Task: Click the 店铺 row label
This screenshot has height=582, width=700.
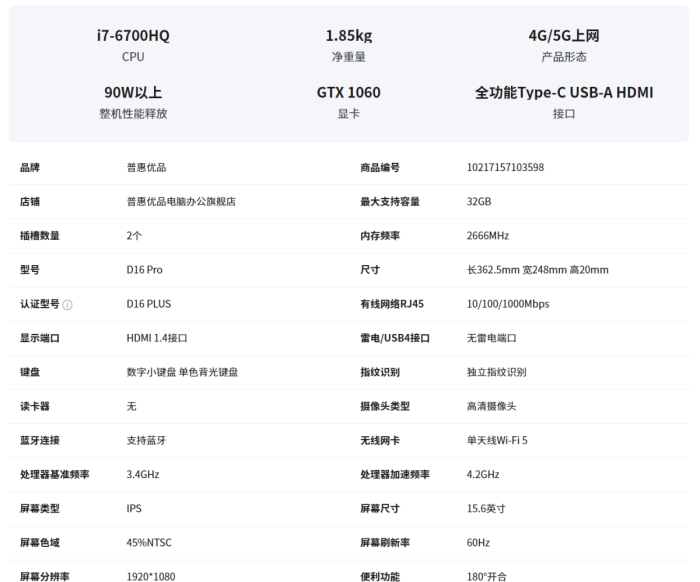Action: [x=30, y=202]
